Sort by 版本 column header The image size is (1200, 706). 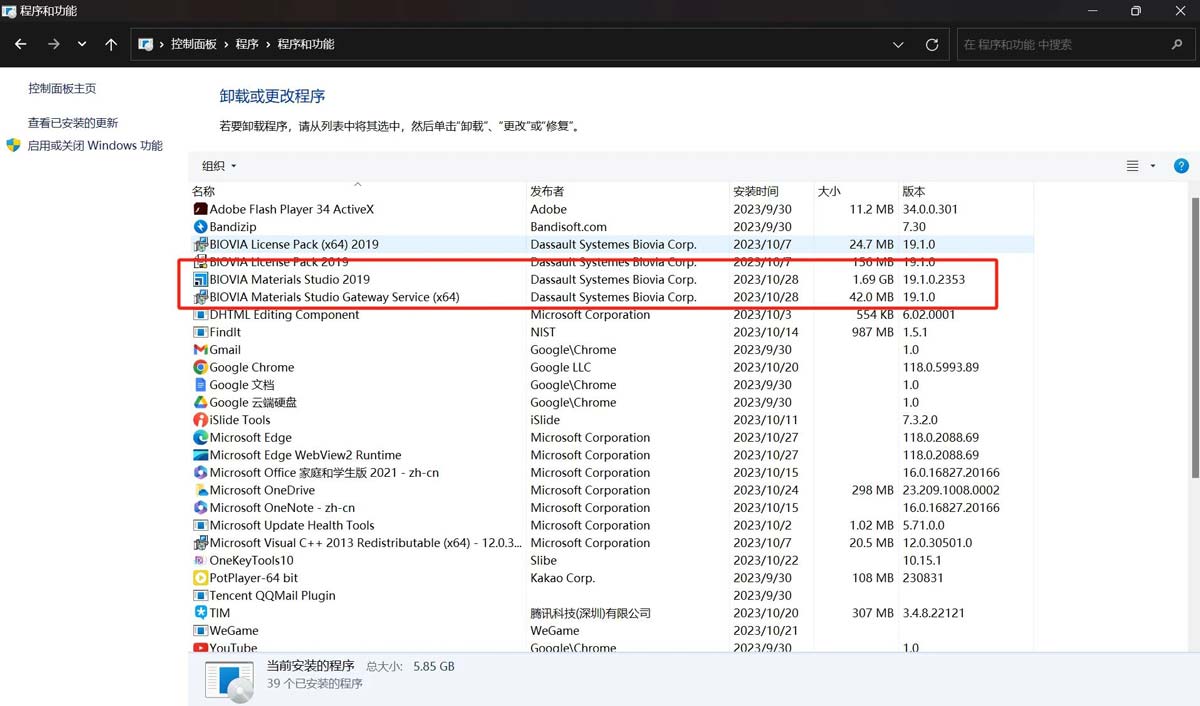pyautogui.click(x=965, y=191)
